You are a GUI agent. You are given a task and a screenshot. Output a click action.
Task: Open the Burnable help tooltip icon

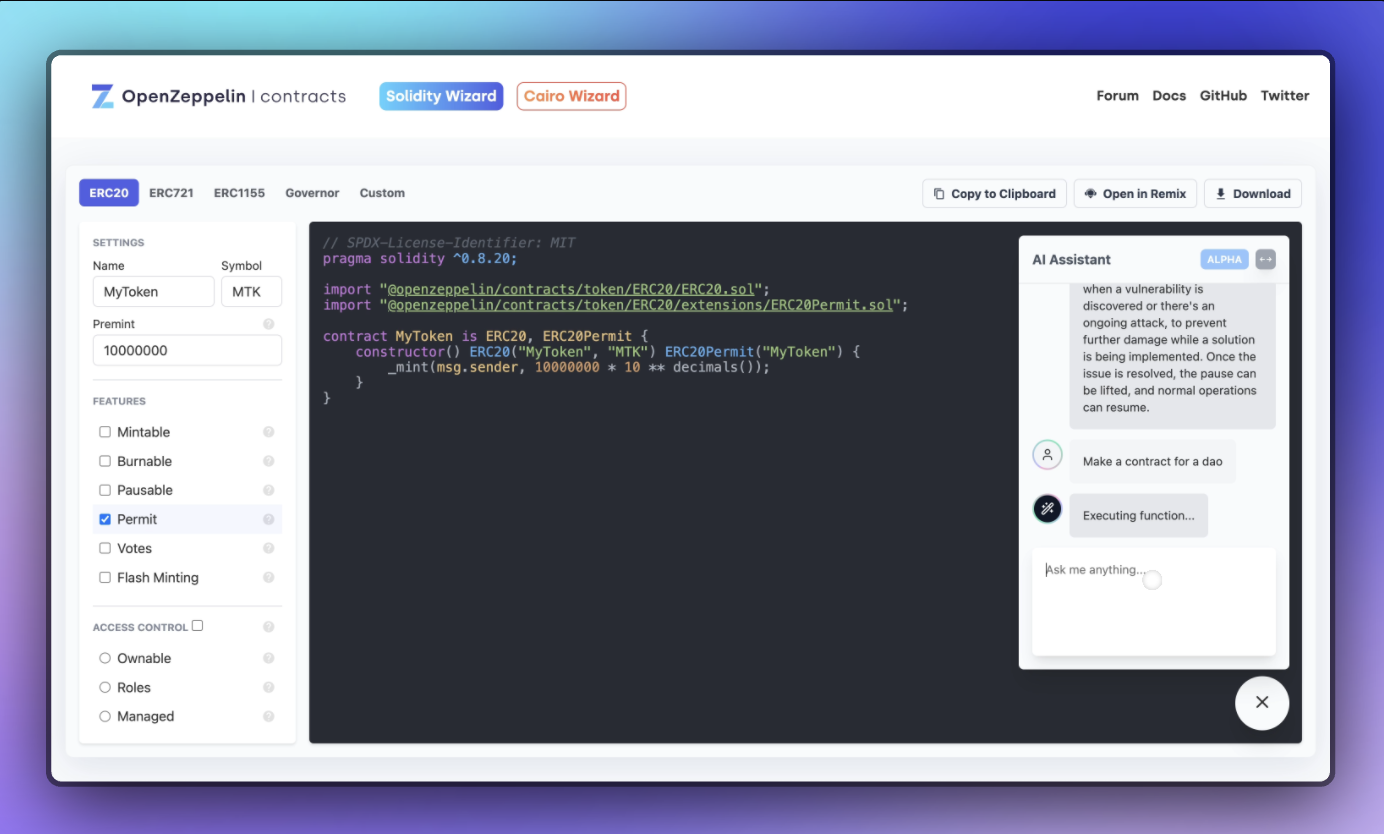click(x=268, y=461)
